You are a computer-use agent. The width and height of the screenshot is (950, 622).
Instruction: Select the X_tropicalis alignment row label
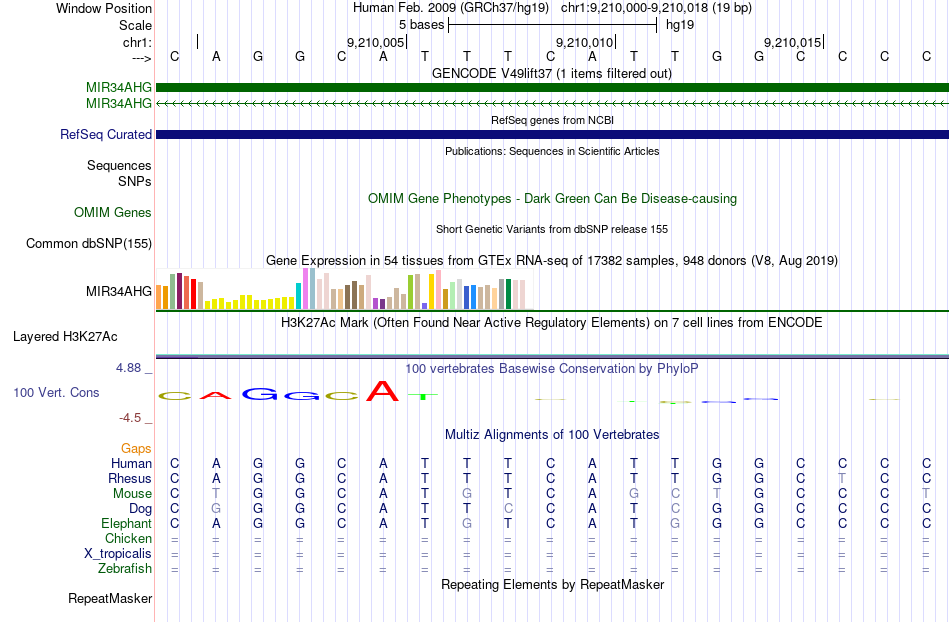coord(118,554)
